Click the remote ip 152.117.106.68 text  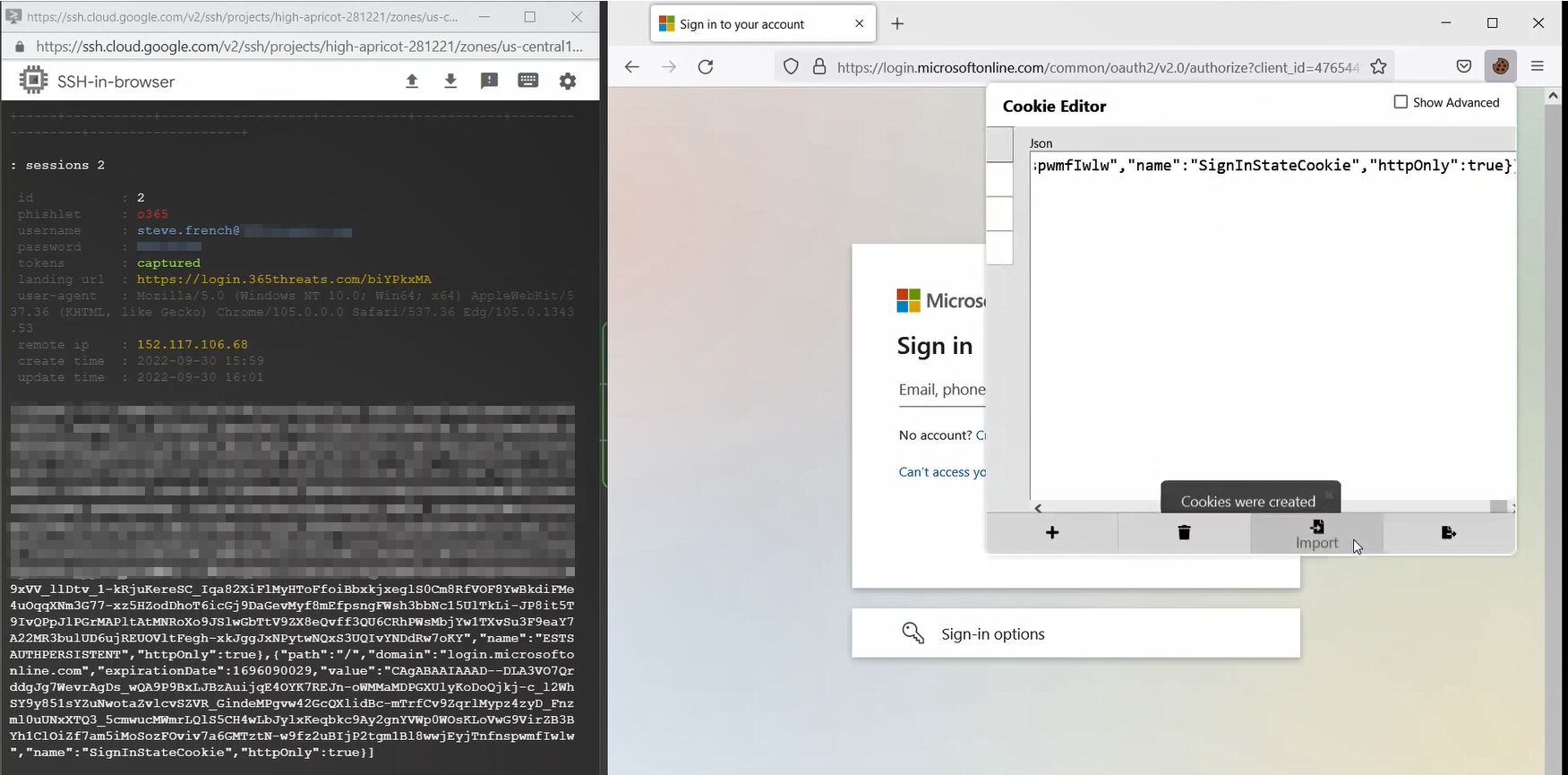193,345
